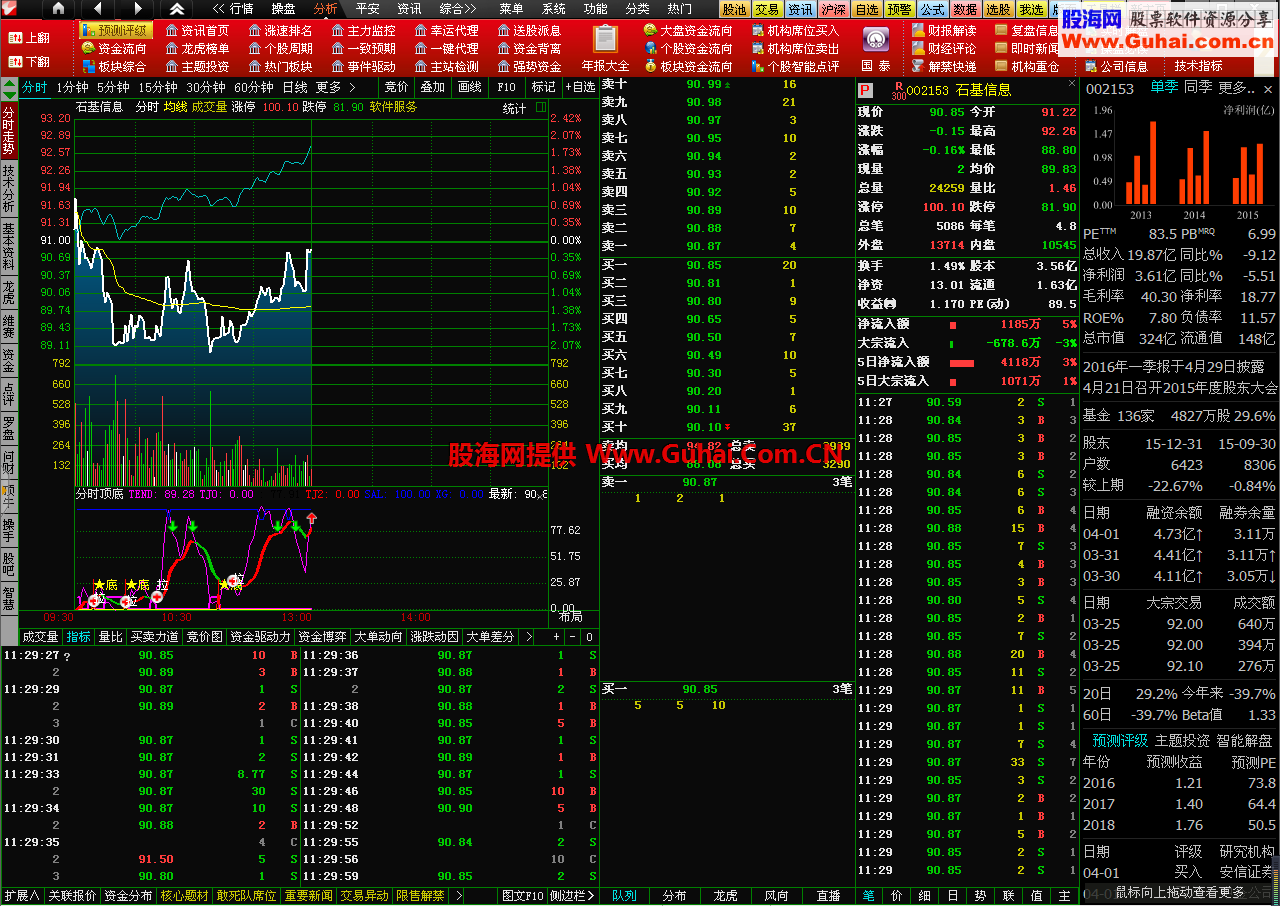Open 板块资金流向 toolbar item

(688, 66)
